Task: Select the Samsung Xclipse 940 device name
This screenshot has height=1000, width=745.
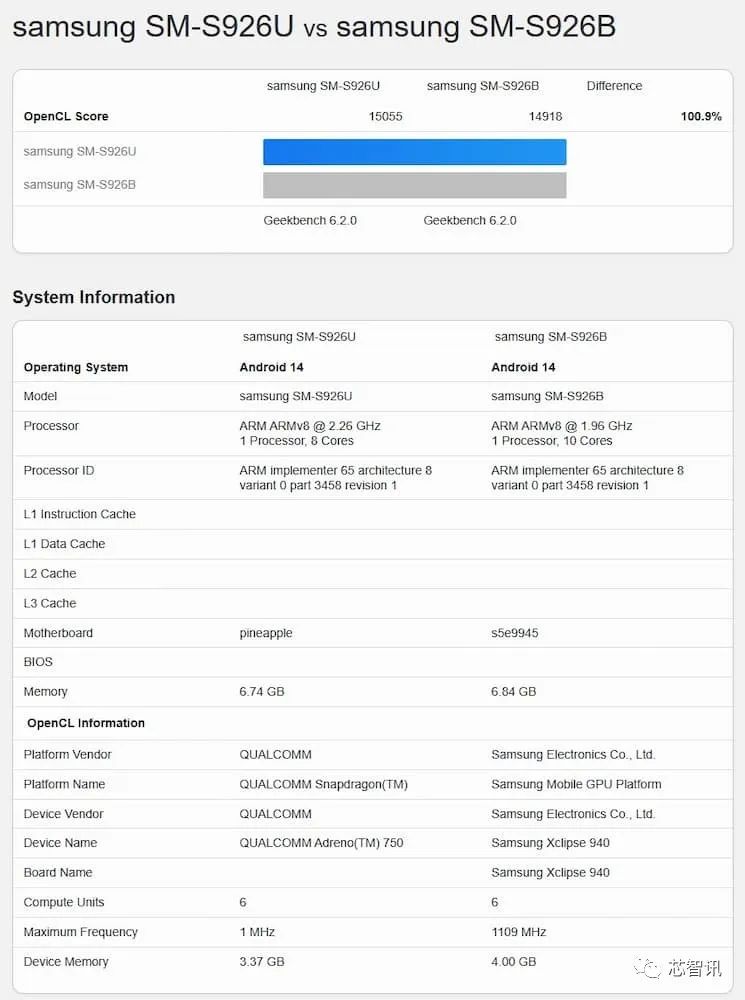Action: [x=550, y=843]
